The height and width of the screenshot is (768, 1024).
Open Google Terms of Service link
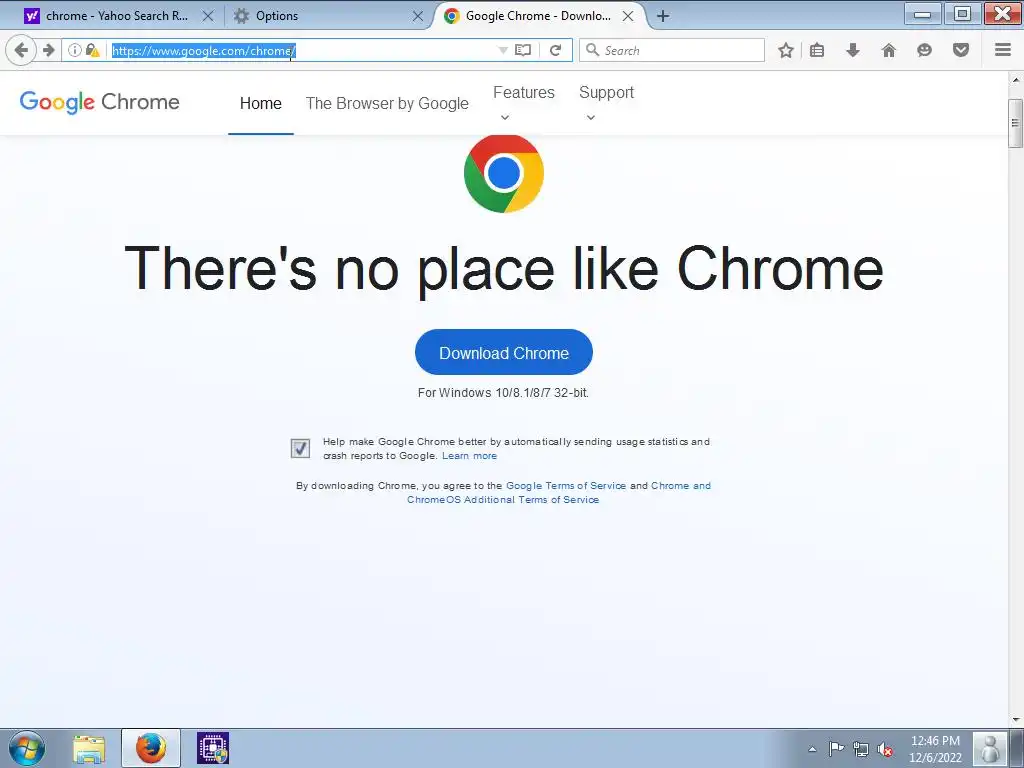tap(566, 486)
